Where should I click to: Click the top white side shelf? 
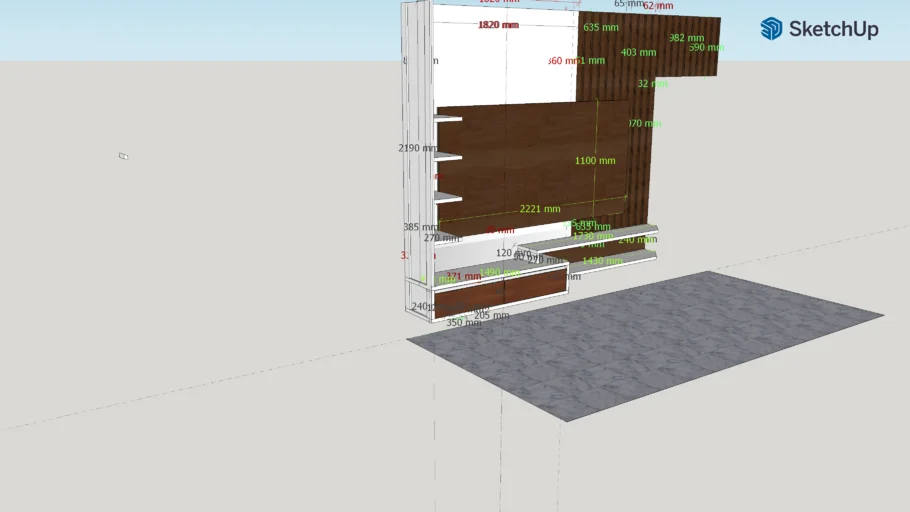click(448, 118)
